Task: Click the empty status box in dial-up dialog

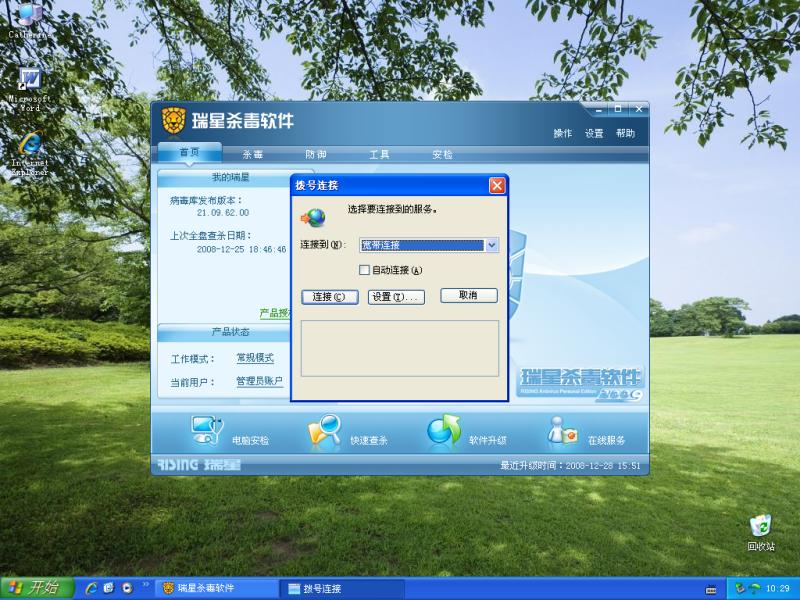Action: (399, 348)
